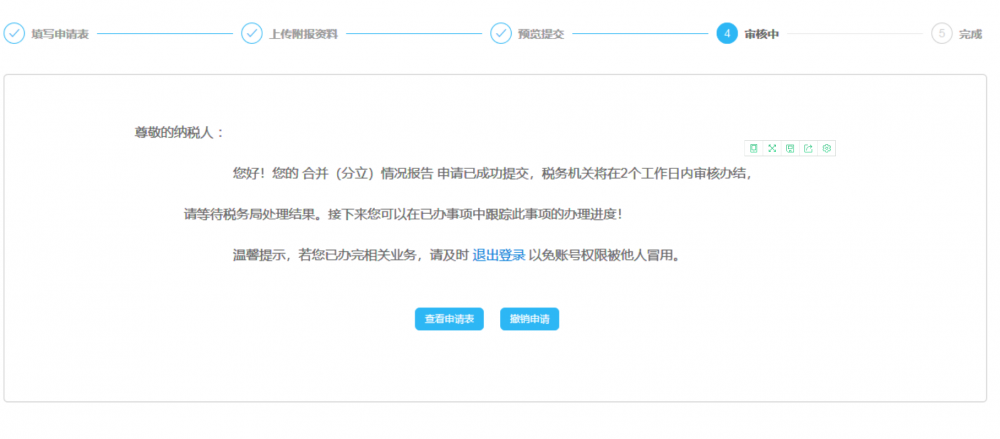Click the checkmark circle for 预览提交
This screenshot has width=1000, height=439.
[501, 33]
